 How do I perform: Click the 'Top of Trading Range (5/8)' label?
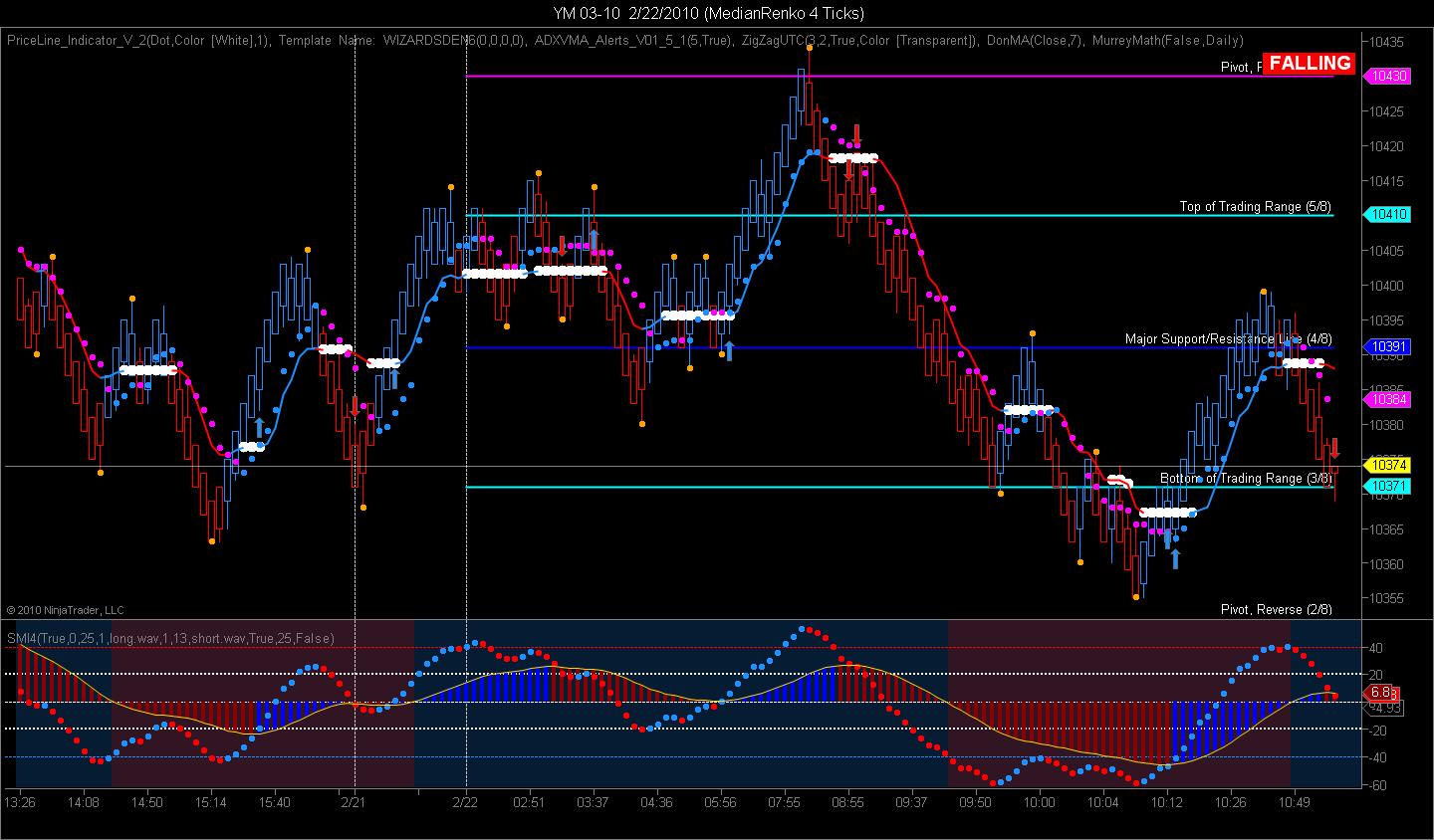pos(1256,207)
